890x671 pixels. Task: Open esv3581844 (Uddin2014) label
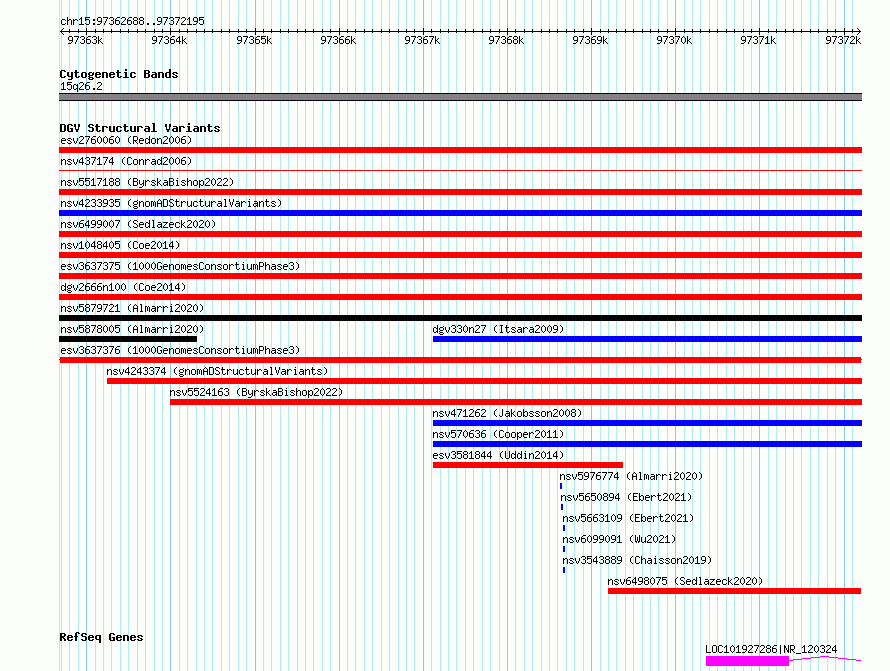point(498,455)
